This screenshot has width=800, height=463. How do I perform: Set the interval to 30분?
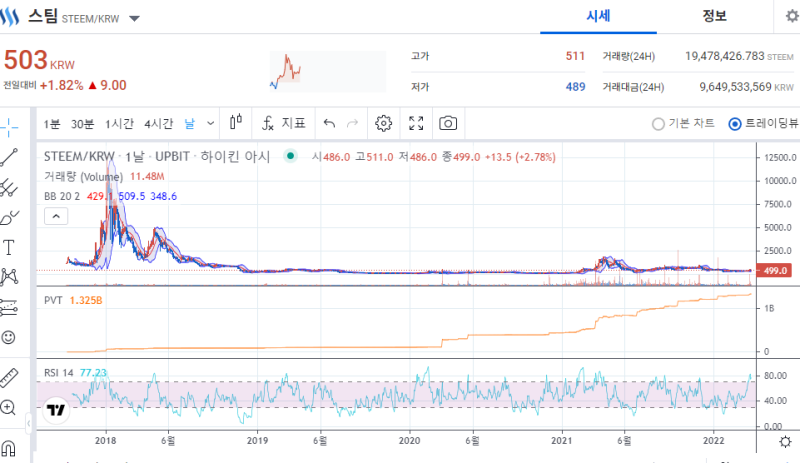(x=82, y=124)
